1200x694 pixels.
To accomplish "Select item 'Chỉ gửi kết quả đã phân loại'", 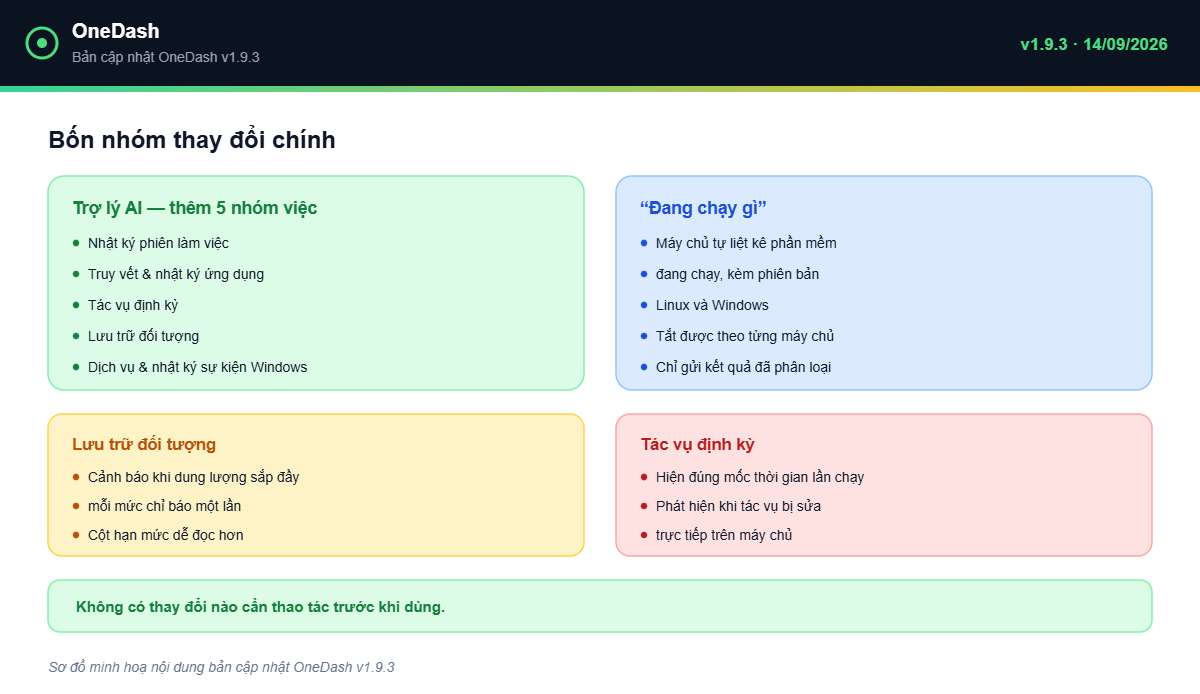I will pos(743,367).
